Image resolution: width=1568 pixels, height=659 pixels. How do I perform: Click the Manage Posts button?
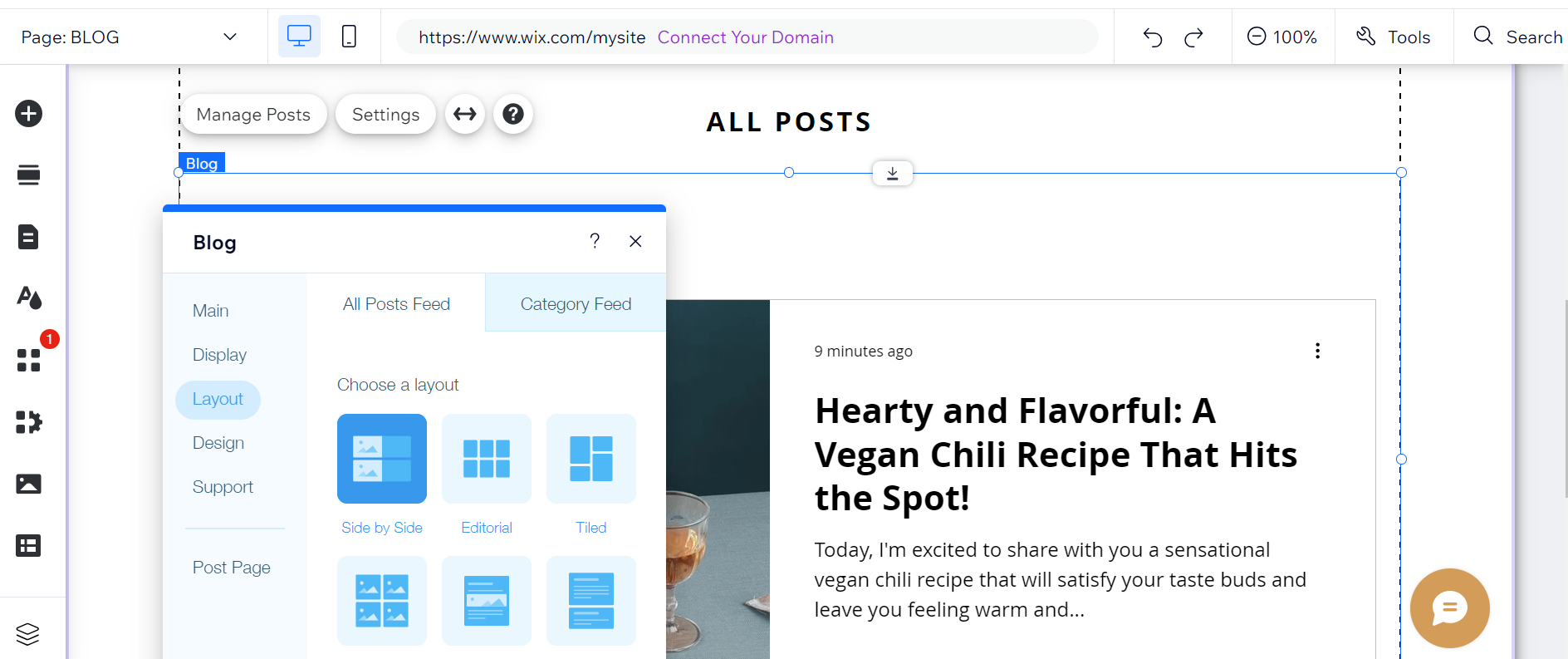pyautogui.click(x=253, y=115)
